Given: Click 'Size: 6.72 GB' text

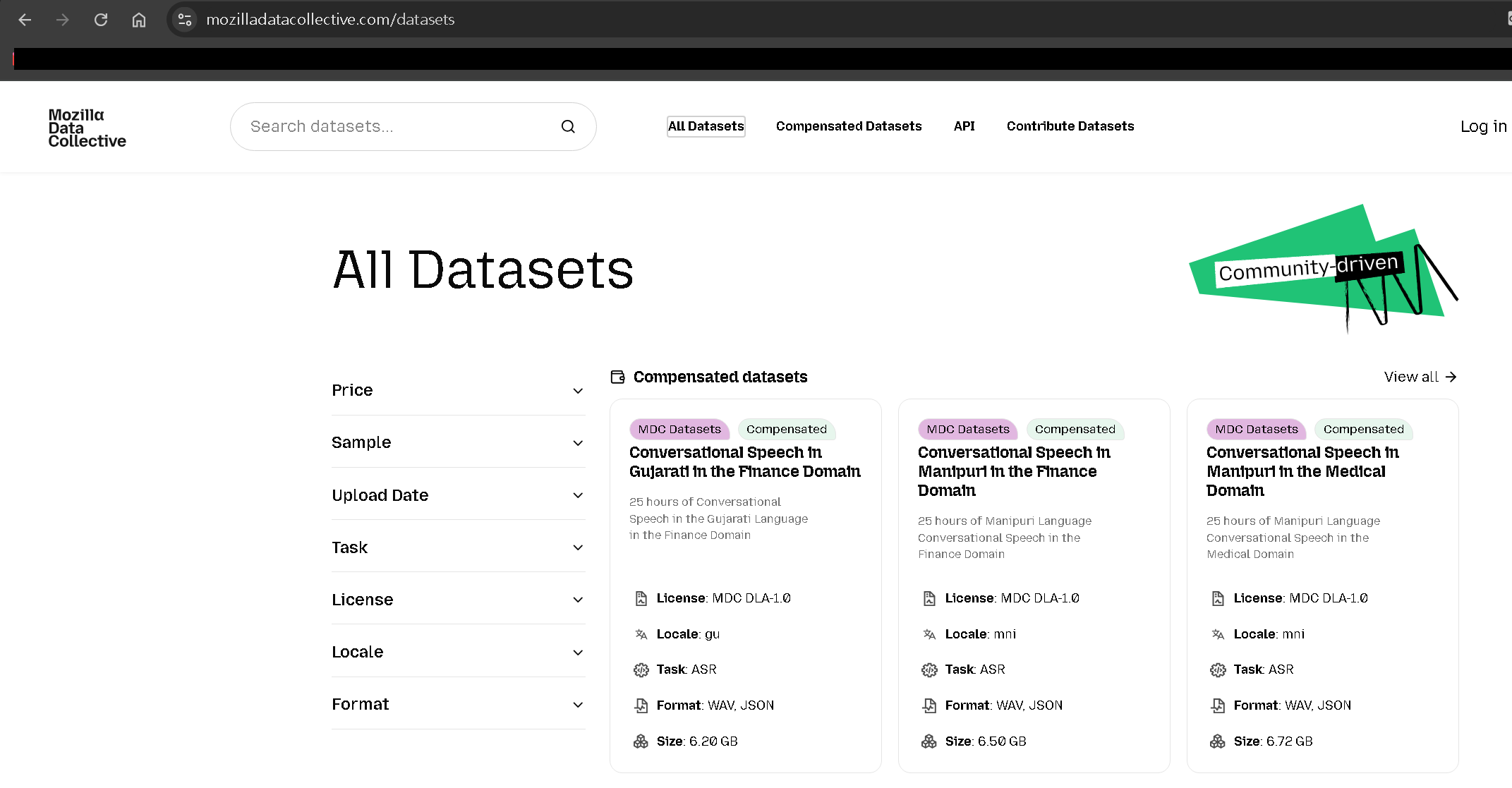Looking at the screenshot, I should [x=1274, y=741].
